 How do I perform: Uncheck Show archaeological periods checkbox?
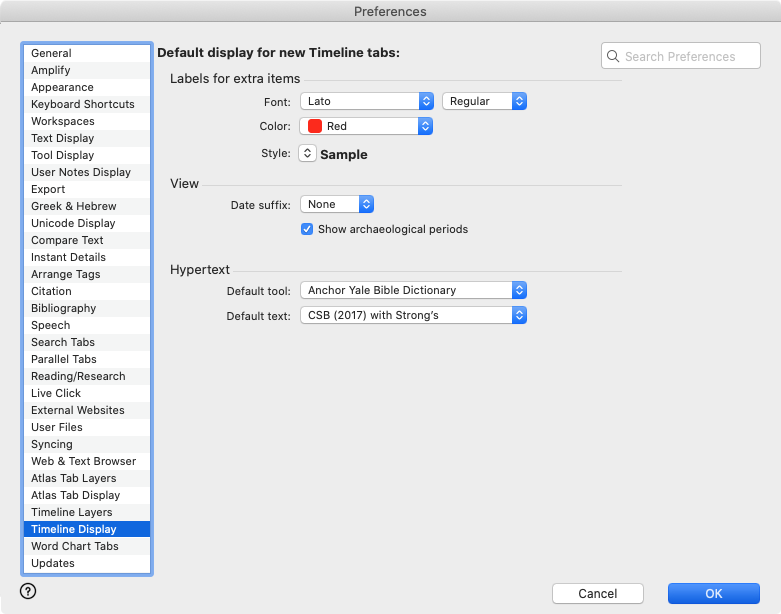(308, 230)
